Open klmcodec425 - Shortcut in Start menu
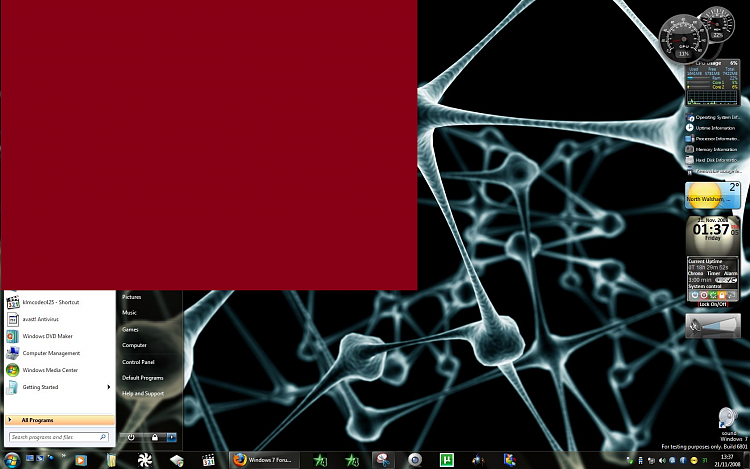This screenshot has height=469, width=750. point(59,302)
